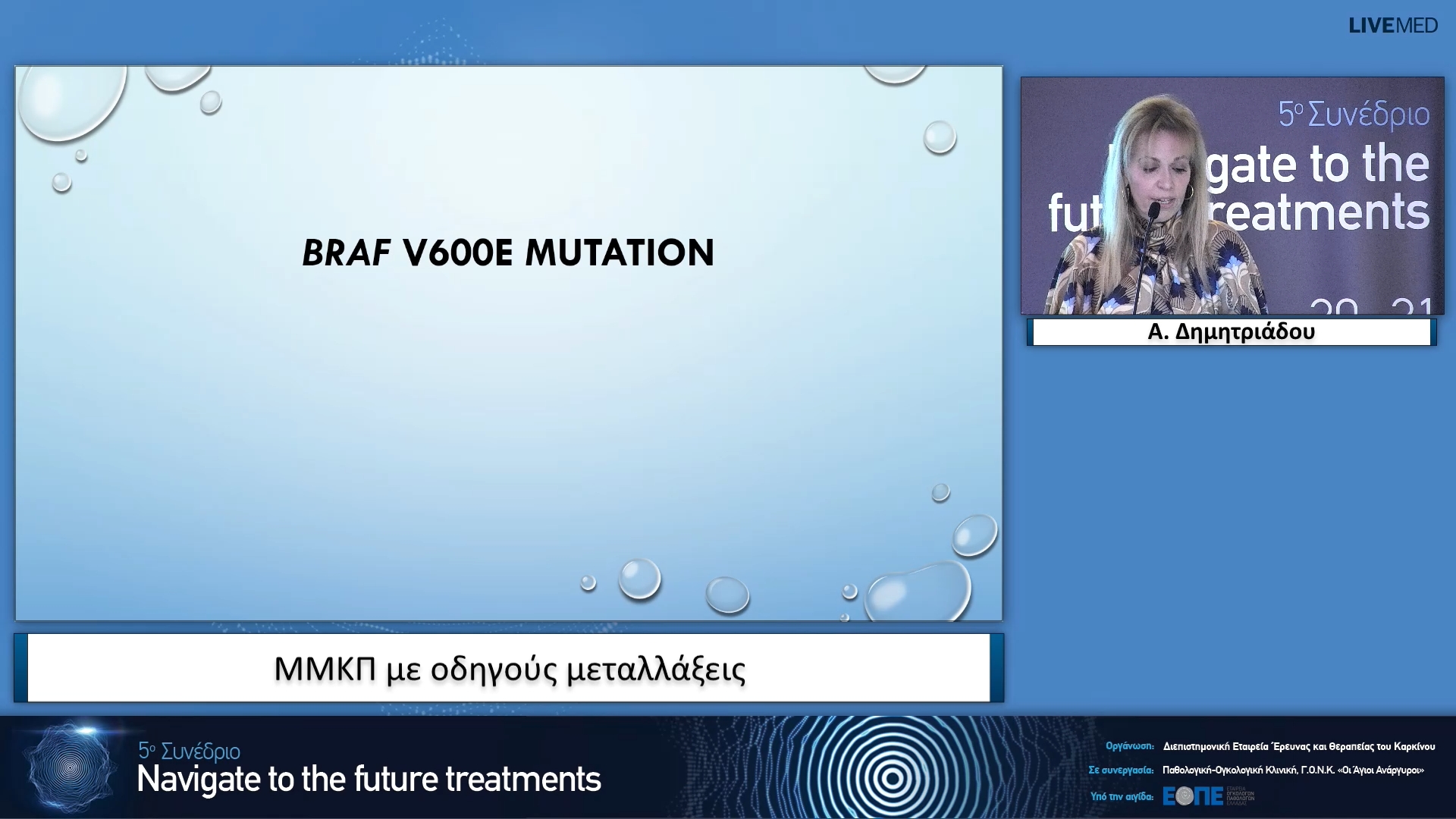Viewport: 1456px width, 819px height.
Task: Select the speaker video thumbnail
Action: pyautogui.click(x=1232, y=196)
